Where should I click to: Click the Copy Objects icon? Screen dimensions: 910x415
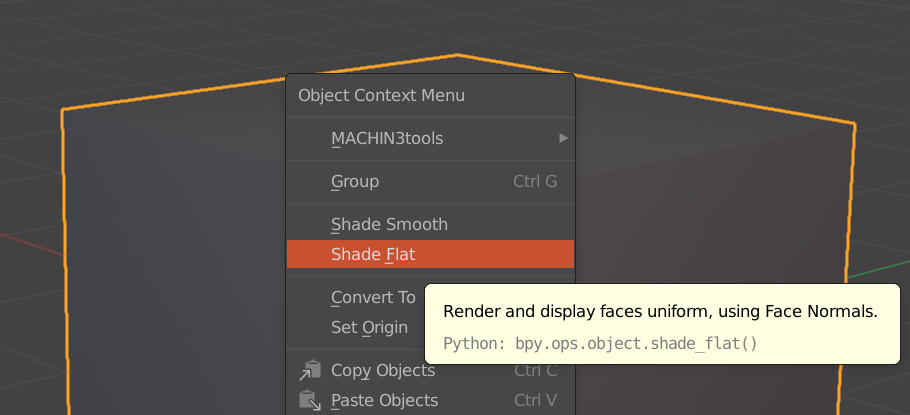(x=310, y=370)
